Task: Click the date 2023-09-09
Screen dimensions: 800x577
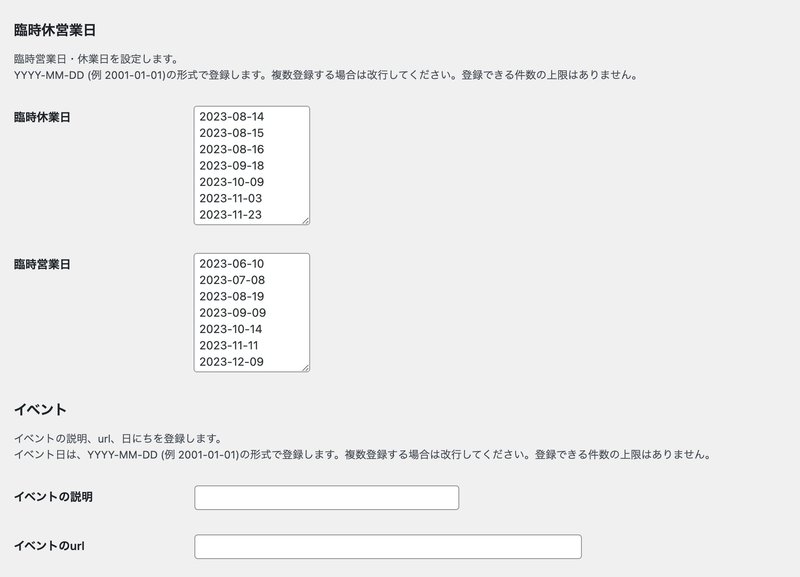Action: coord(233,312)
